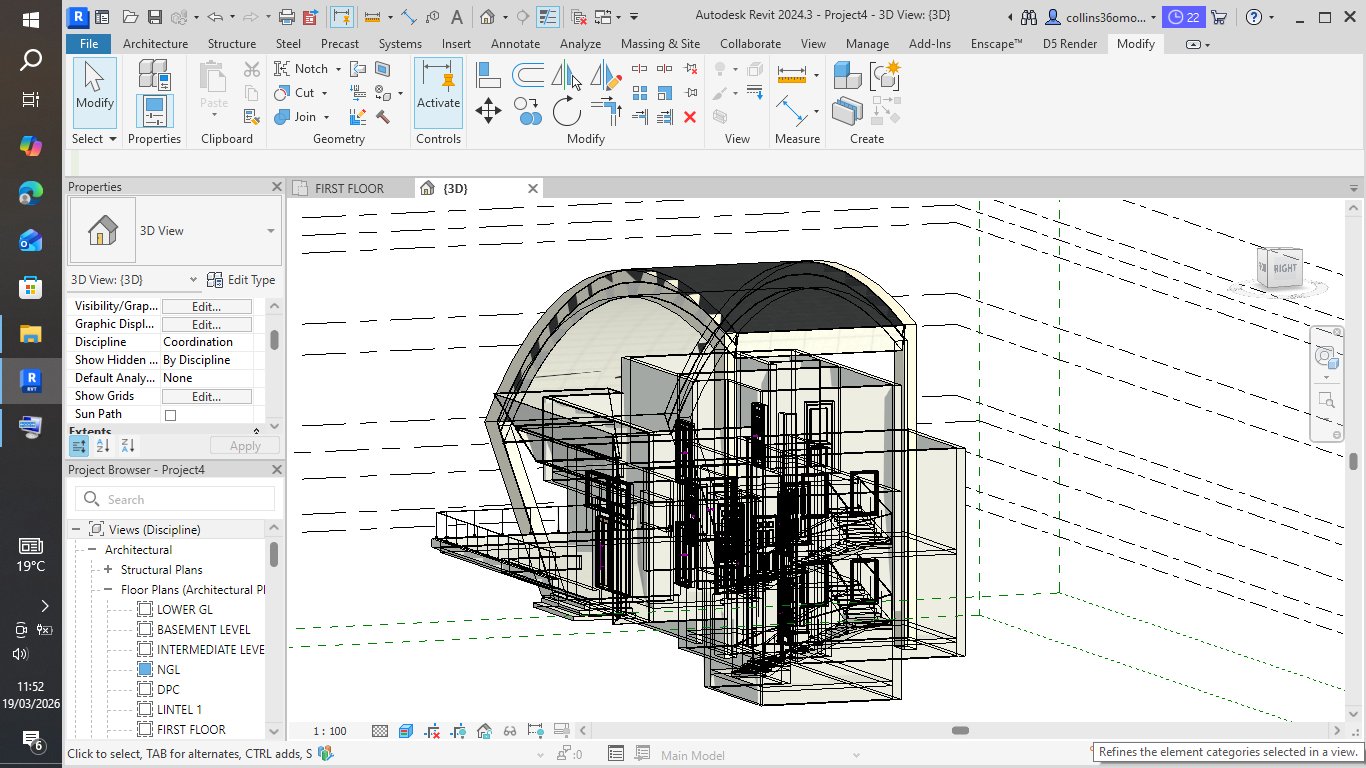Click the Offset tool icon
Viewport: 1366px width, 768px height.
(x=528, y=75)
